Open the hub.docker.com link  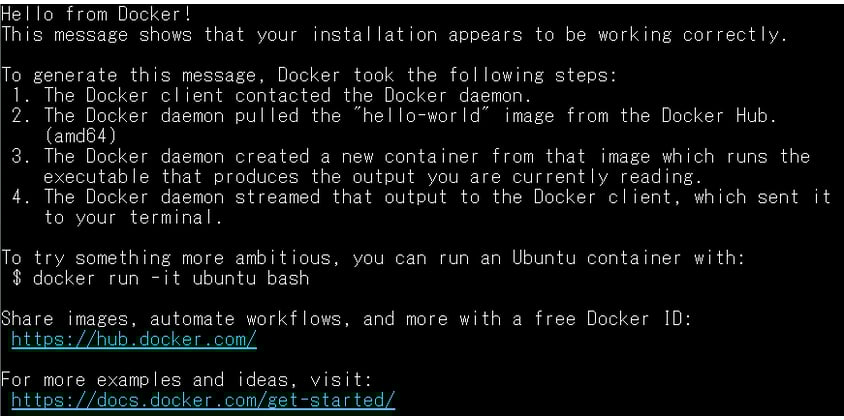click(134, 340)
